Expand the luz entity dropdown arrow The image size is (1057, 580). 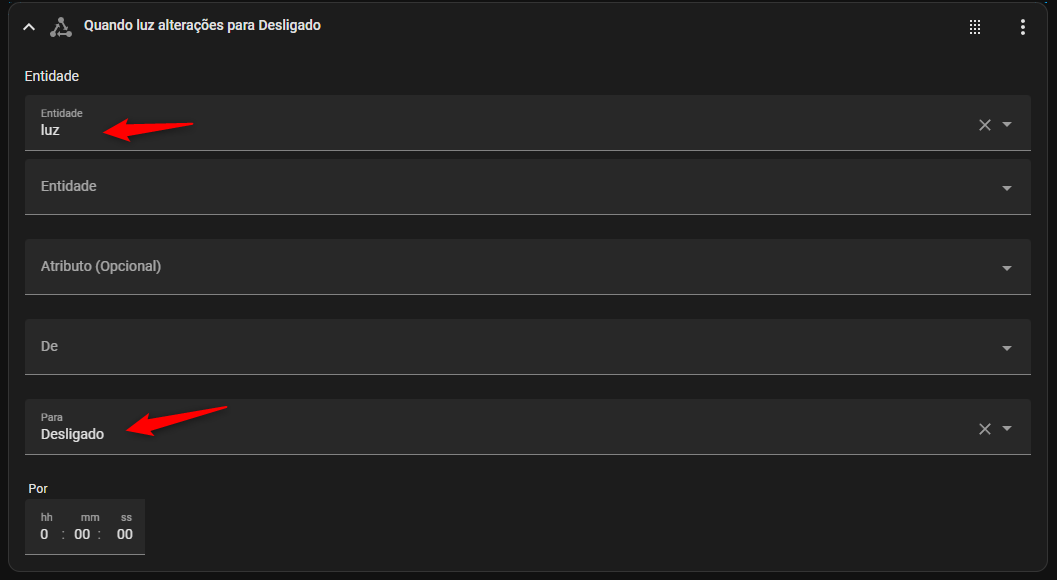tap(1007, 125)
